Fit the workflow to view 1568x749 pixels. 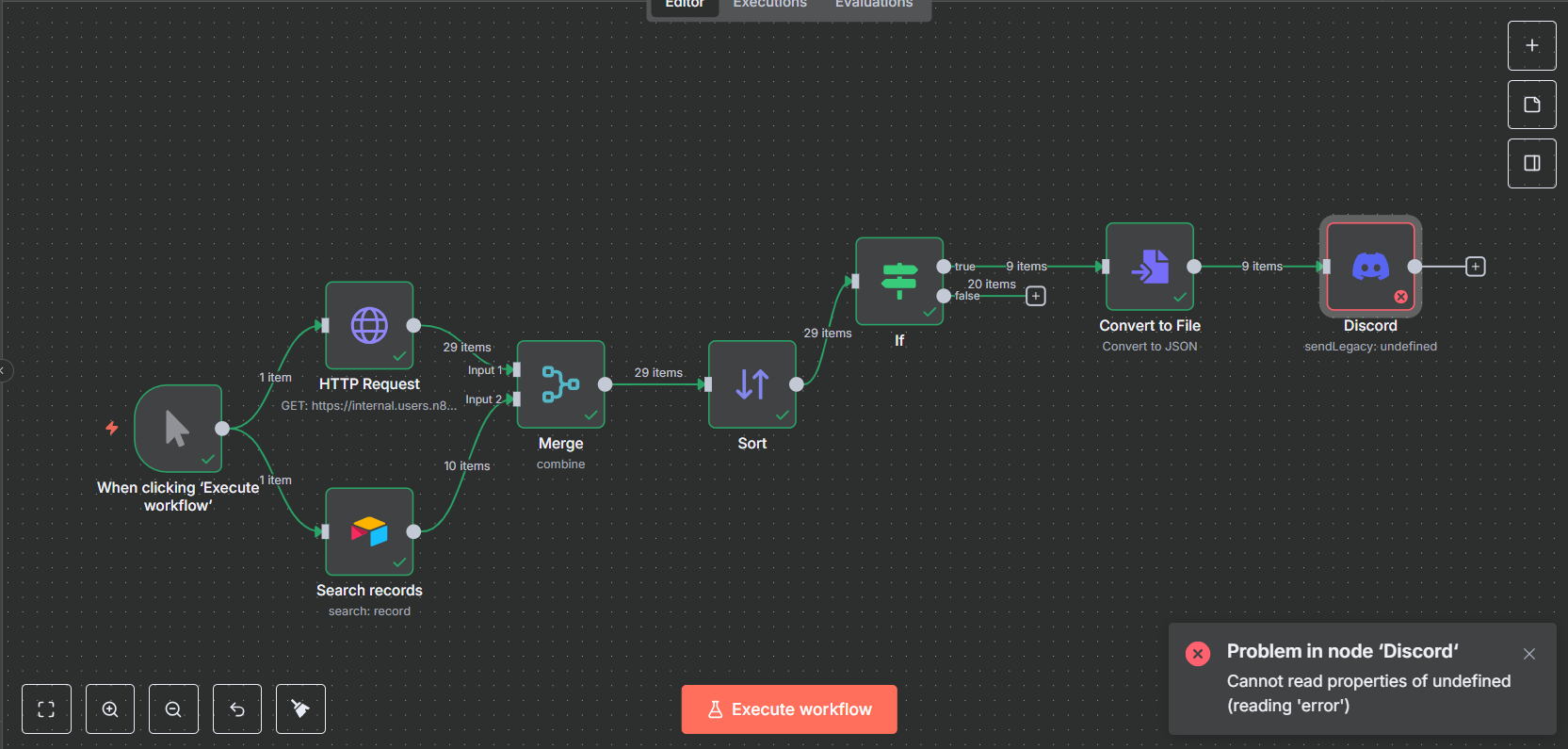click(x=46, y=709)
